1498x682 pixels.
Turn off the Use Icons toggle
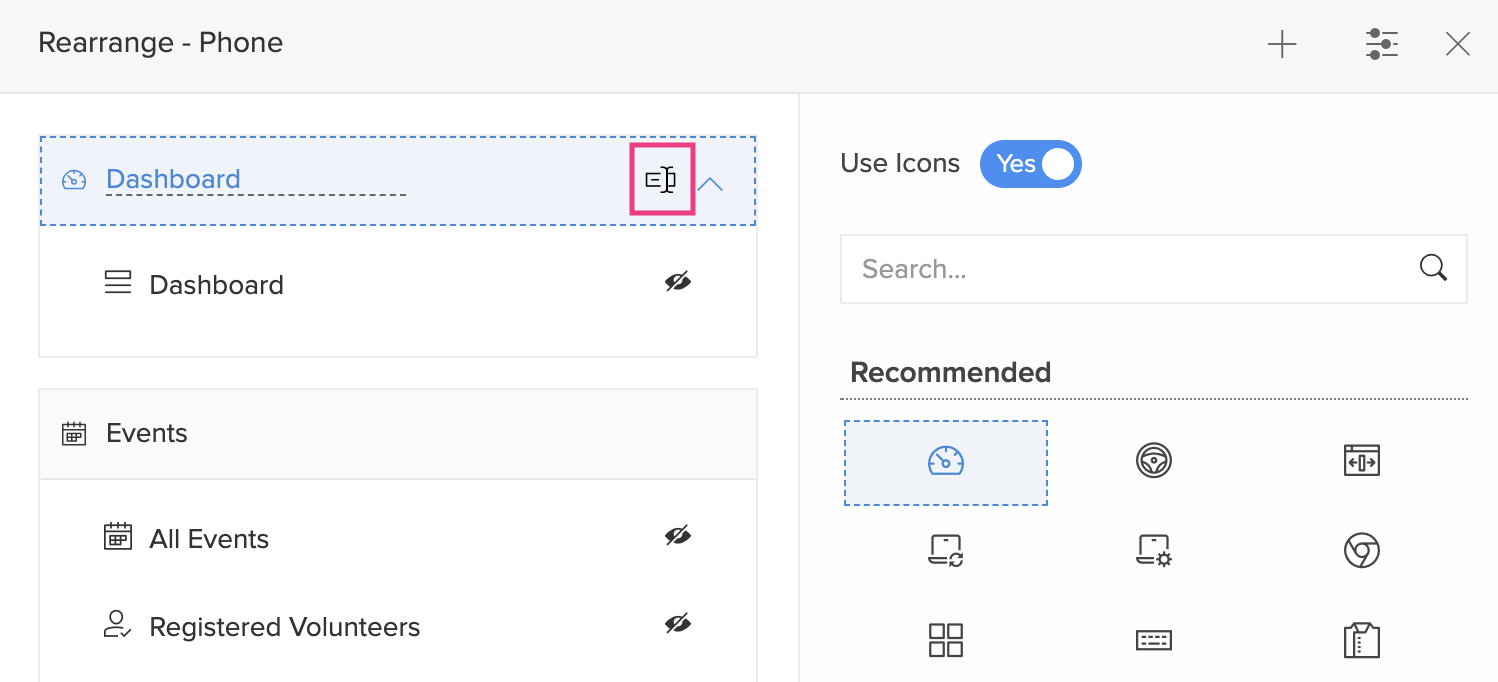[1030, 164]
